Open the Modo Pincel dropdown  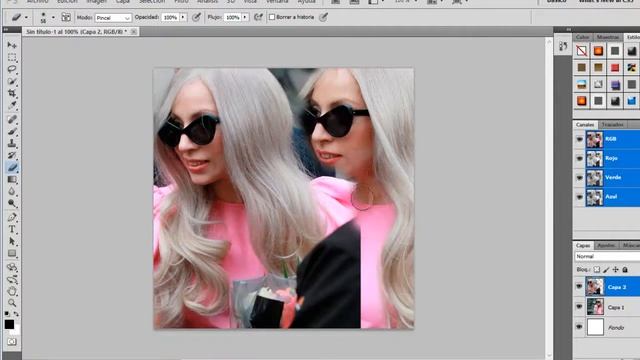113,18
